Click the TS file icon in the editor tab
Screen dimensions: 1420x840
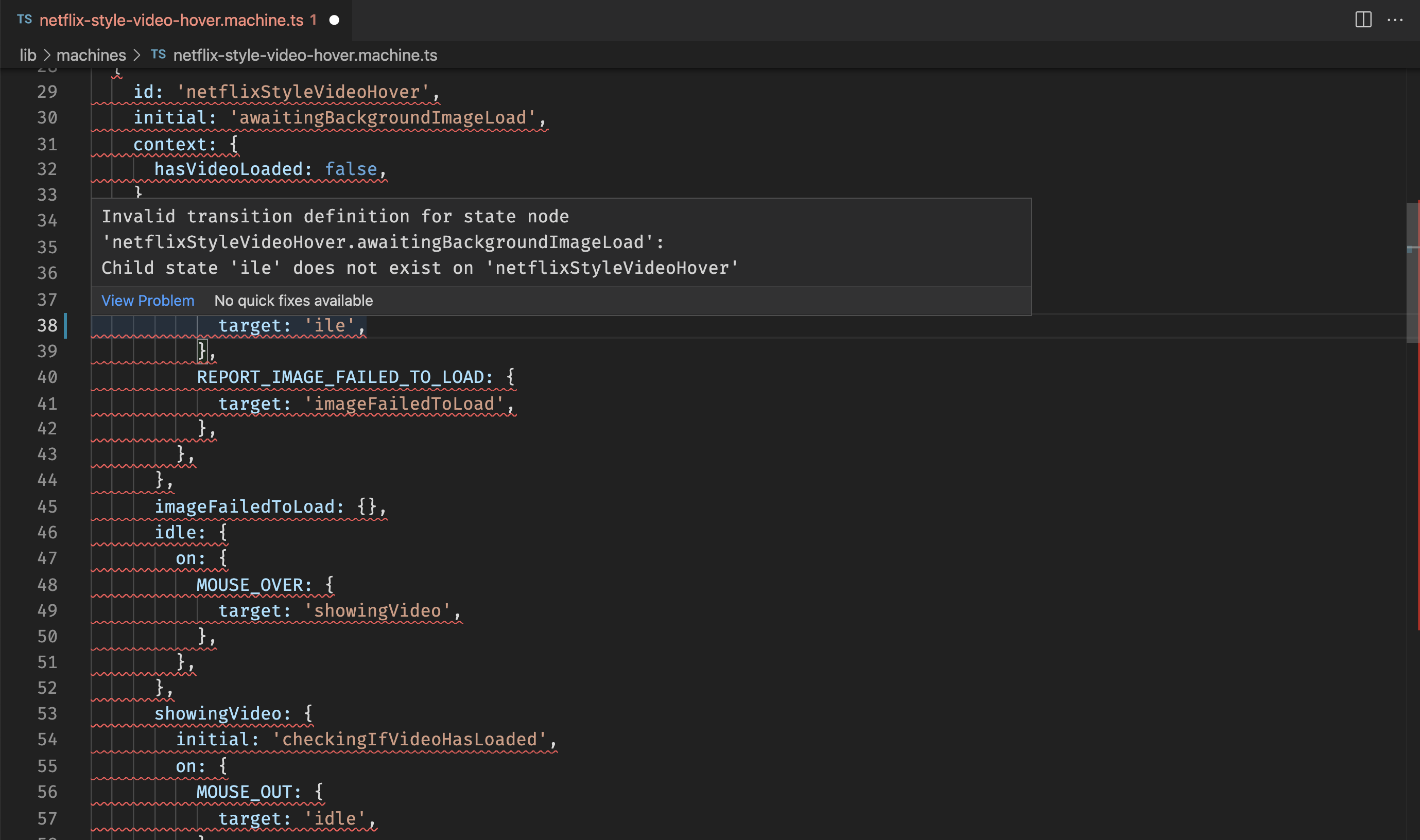click(24, 19)
